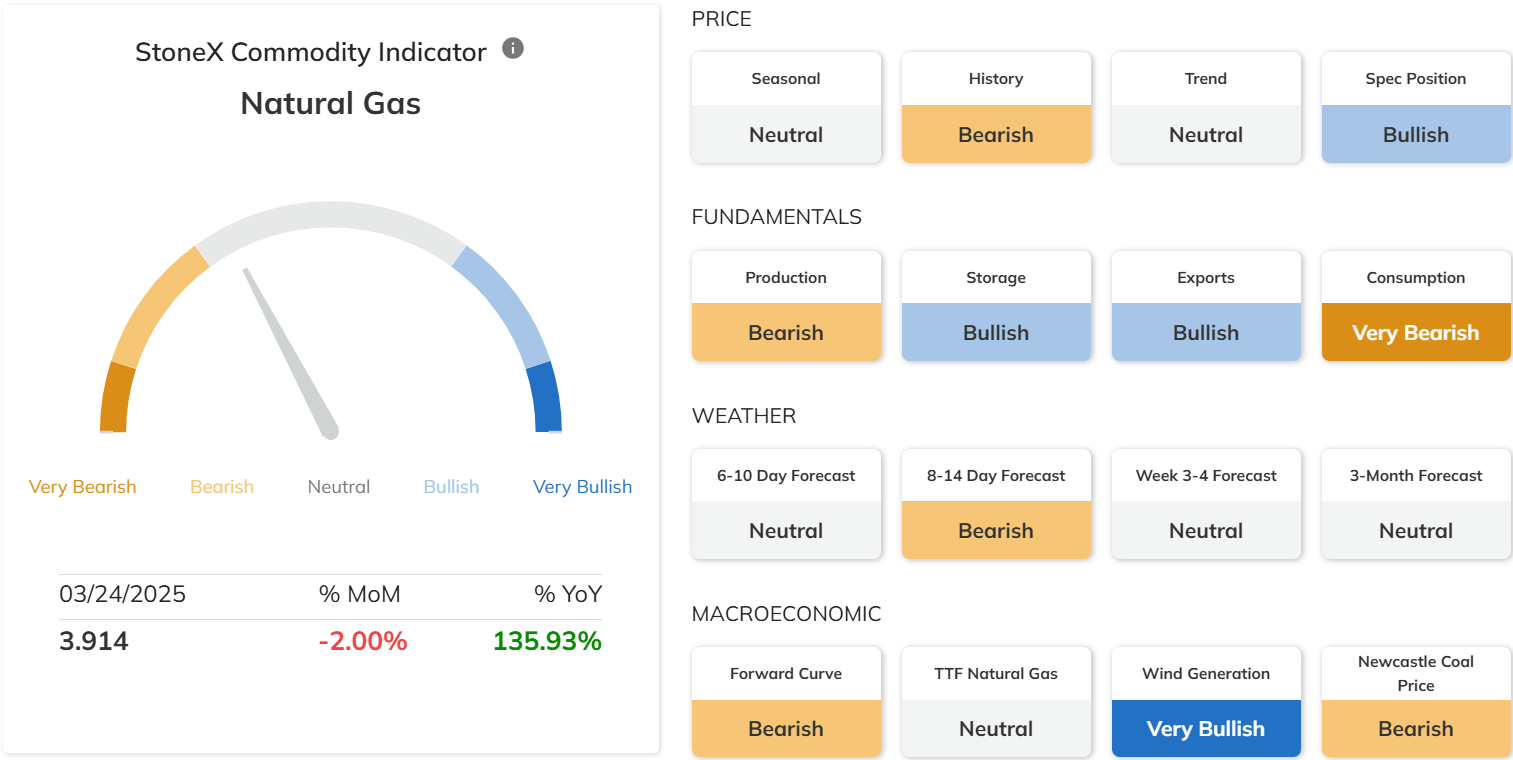The width and height of the screenshot is (1513, 760).
Task: Click the PRICE section heading
Action: [722, 19]
